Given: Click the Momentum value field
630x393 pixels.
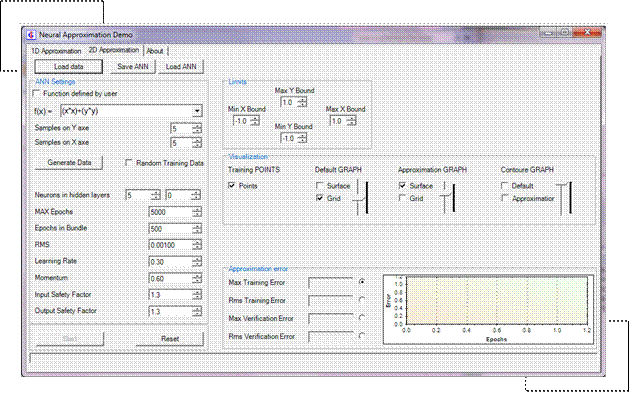Looking at the screenshot, I should click(x=171, y=278).
